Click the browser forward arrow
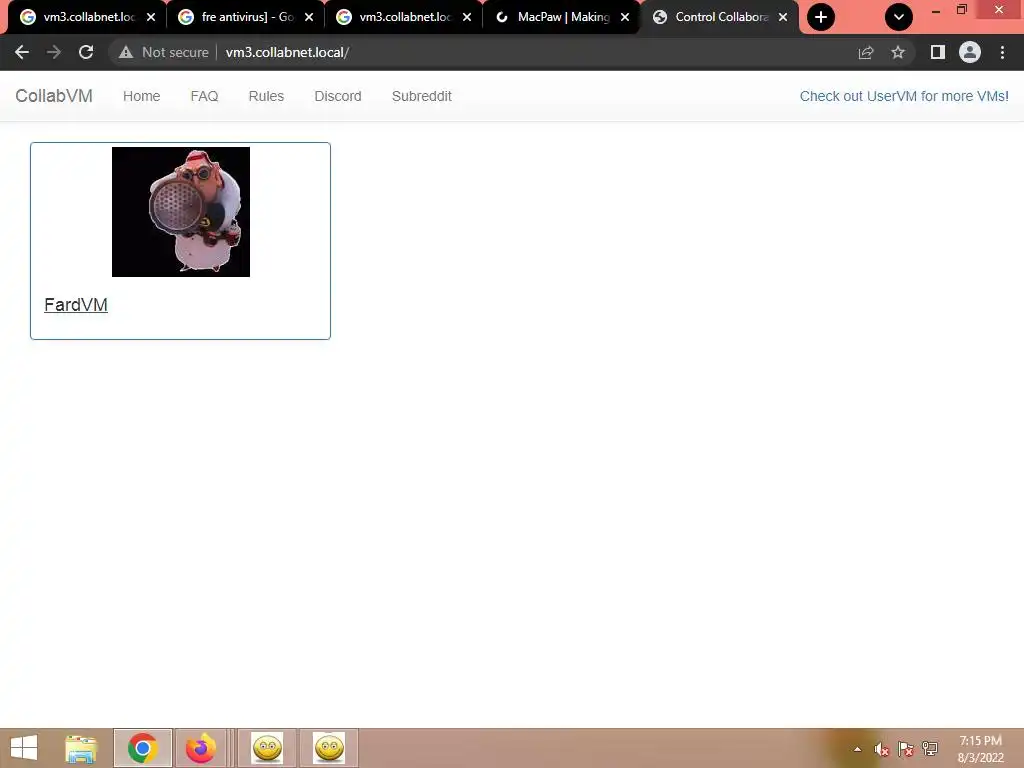 [x=54, y=52]
